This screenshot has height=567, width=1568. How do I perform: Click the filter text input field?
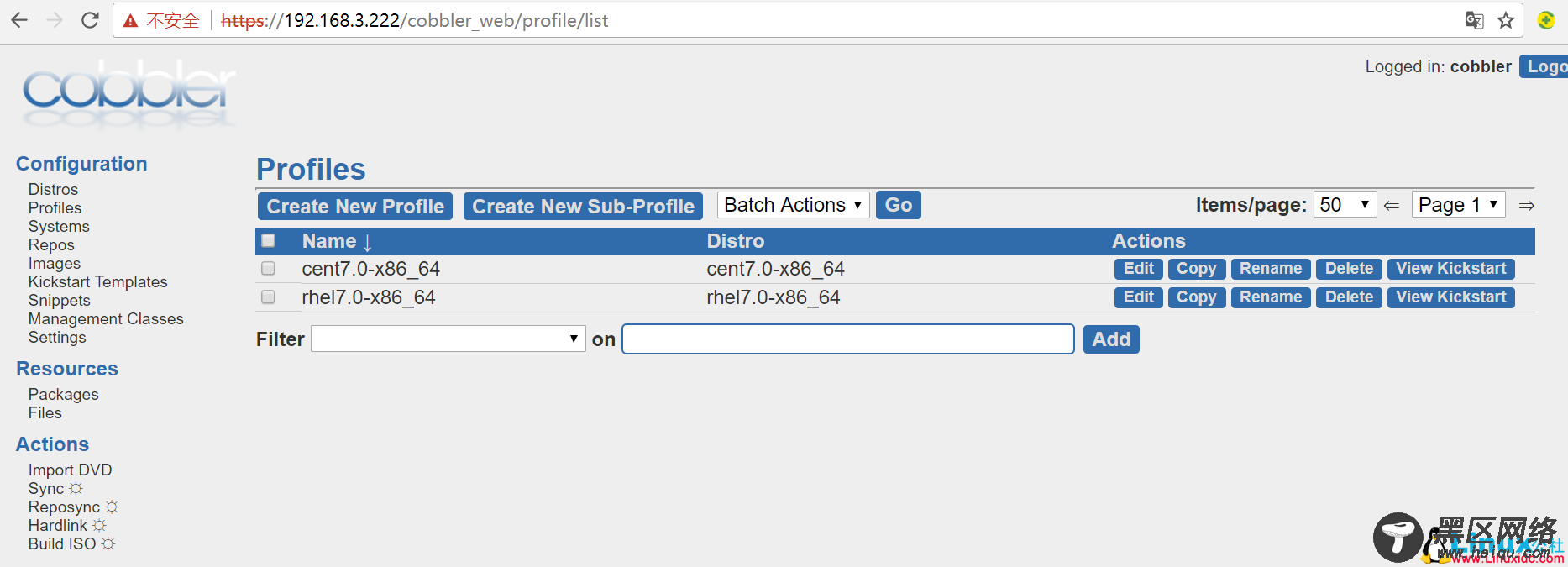click(848, 339)
